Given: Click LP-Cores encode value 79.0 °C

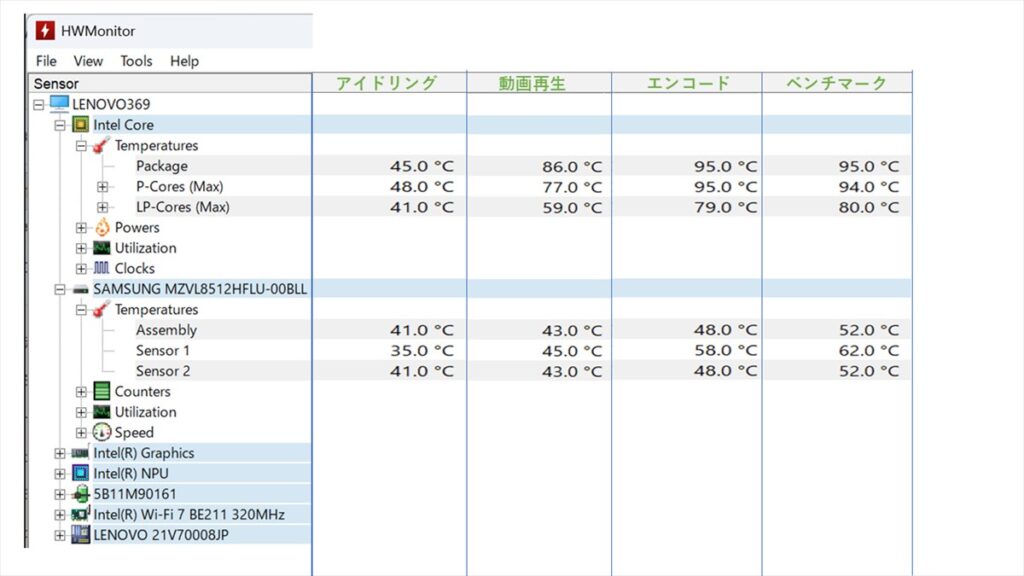Looking at the screenshot, I should point(726,207).
